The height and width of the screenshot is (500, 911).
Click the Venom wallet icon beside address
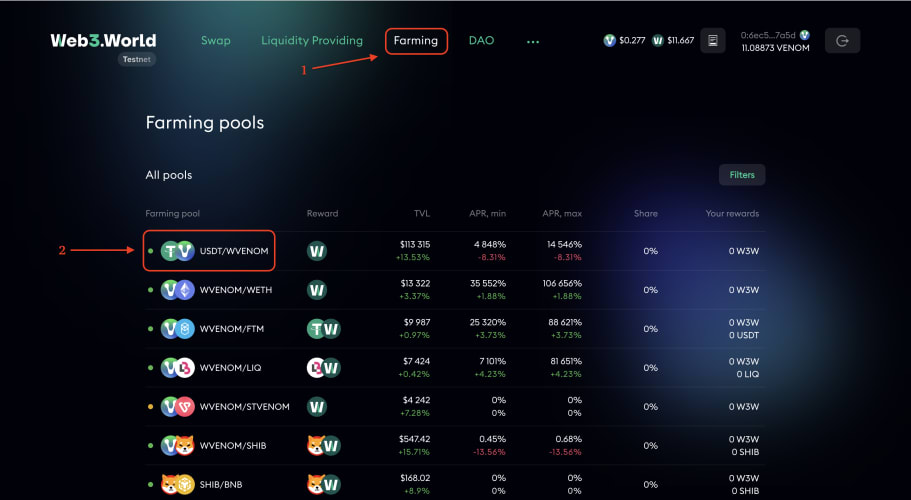click(805, 35)
